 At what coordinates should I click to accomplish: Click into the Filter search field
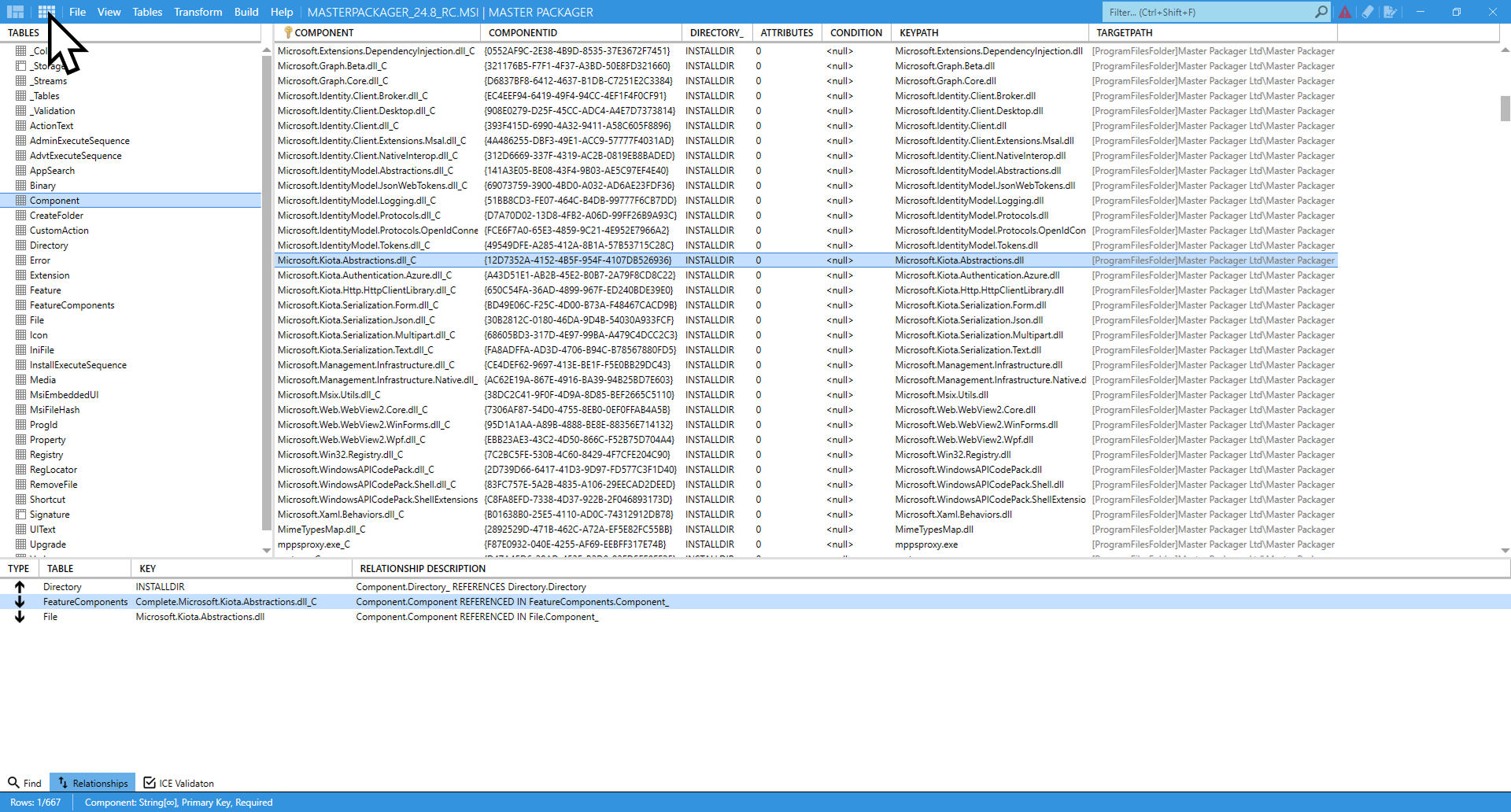coord(1208,12)
